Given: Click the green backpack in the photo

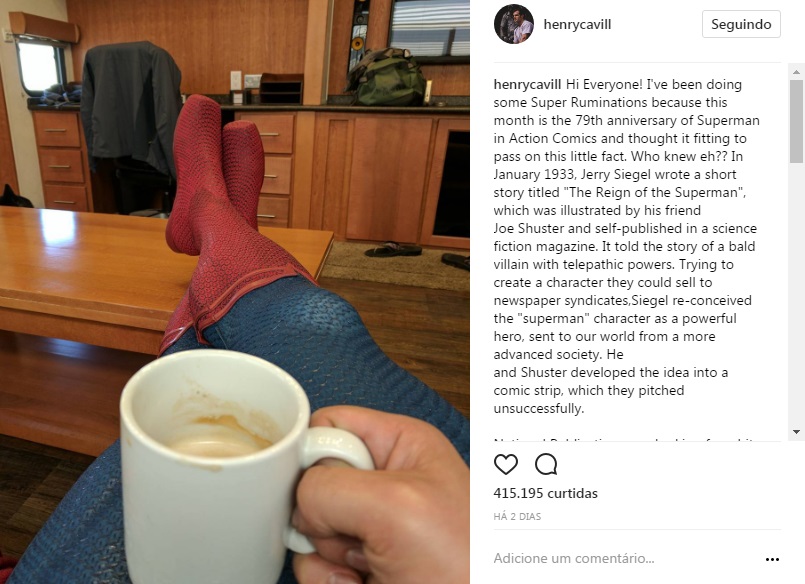Looking at the screenshot, I should [386, 77].
